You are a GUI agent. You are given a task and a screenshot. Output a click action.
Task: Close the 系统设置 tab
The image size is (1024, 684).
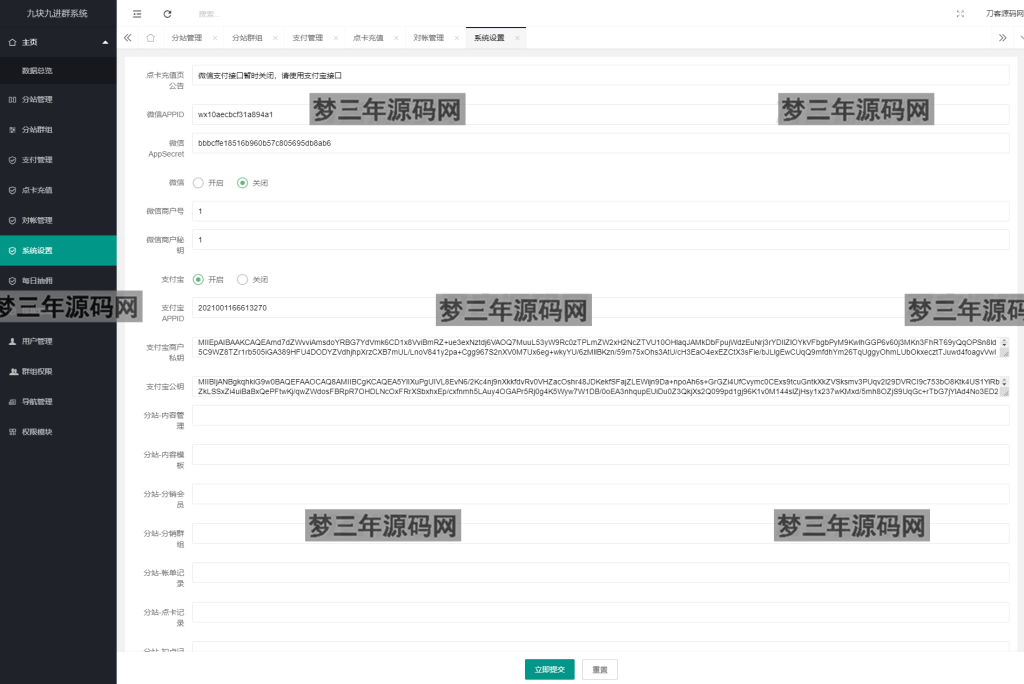(517, 38)
